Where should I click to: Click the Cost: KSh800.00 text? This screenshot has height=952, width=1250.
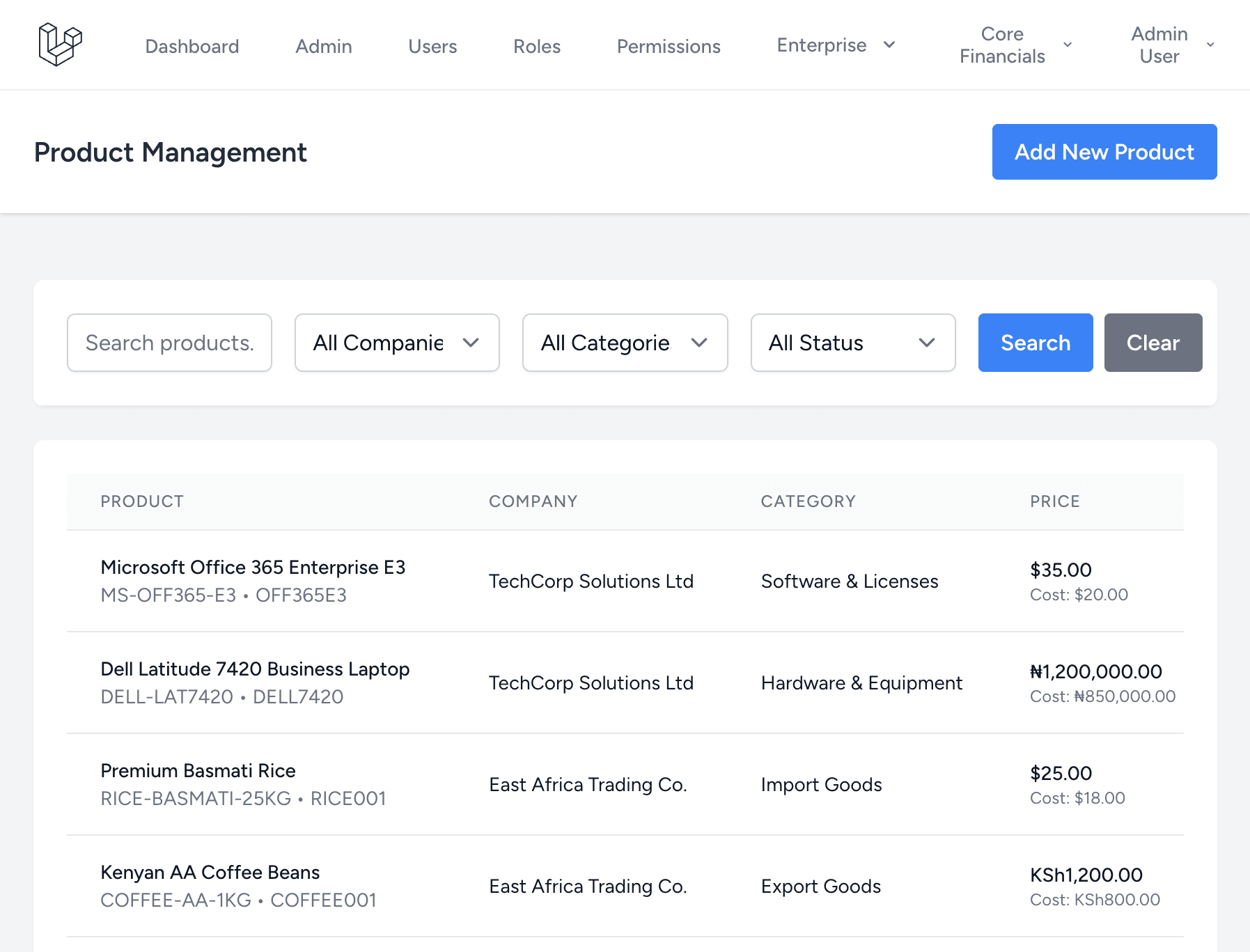[1095, 900]
